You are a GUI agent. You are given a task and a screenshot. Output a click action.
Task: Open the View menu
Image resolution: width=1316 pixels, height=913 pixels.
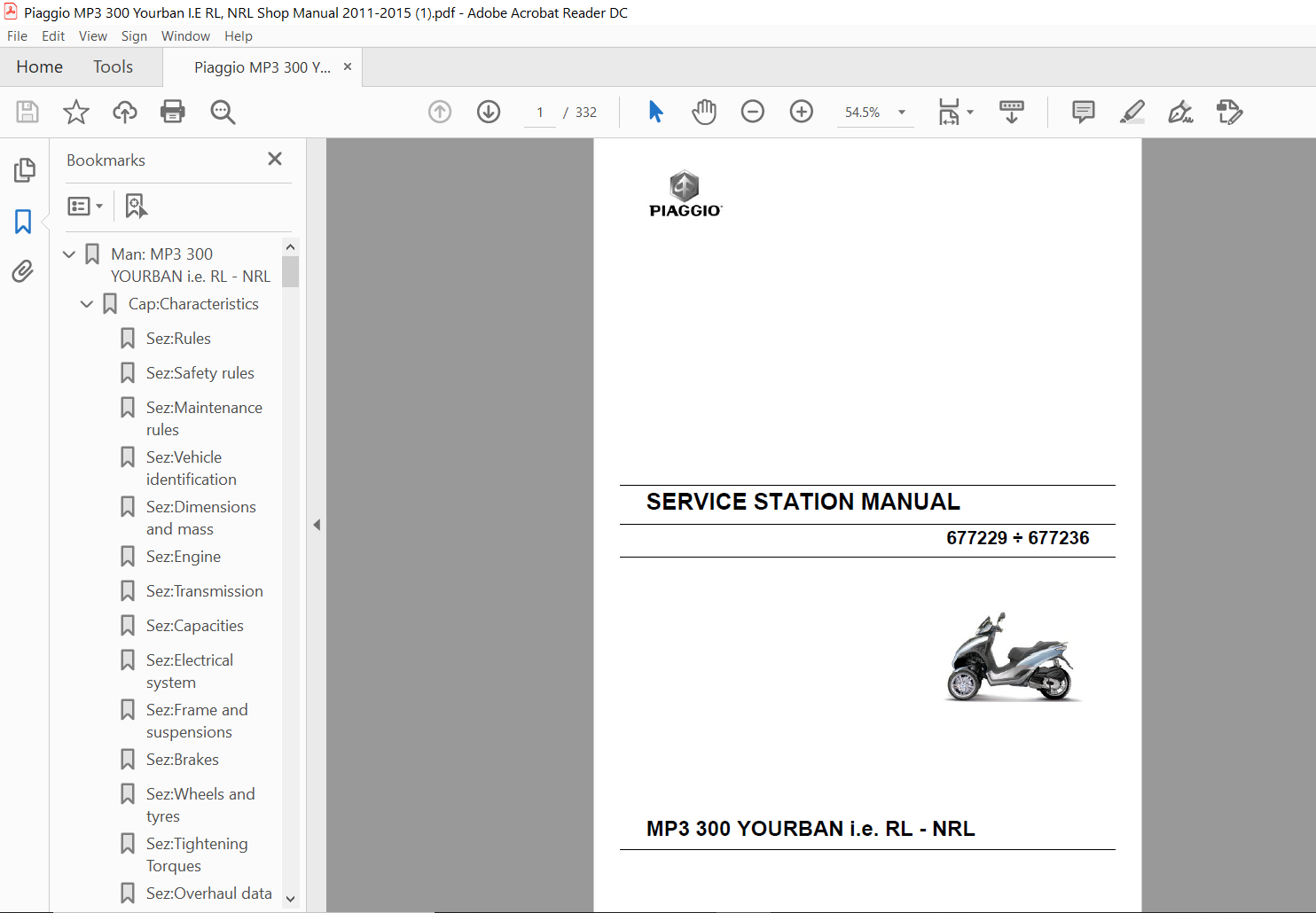(93, 36)
